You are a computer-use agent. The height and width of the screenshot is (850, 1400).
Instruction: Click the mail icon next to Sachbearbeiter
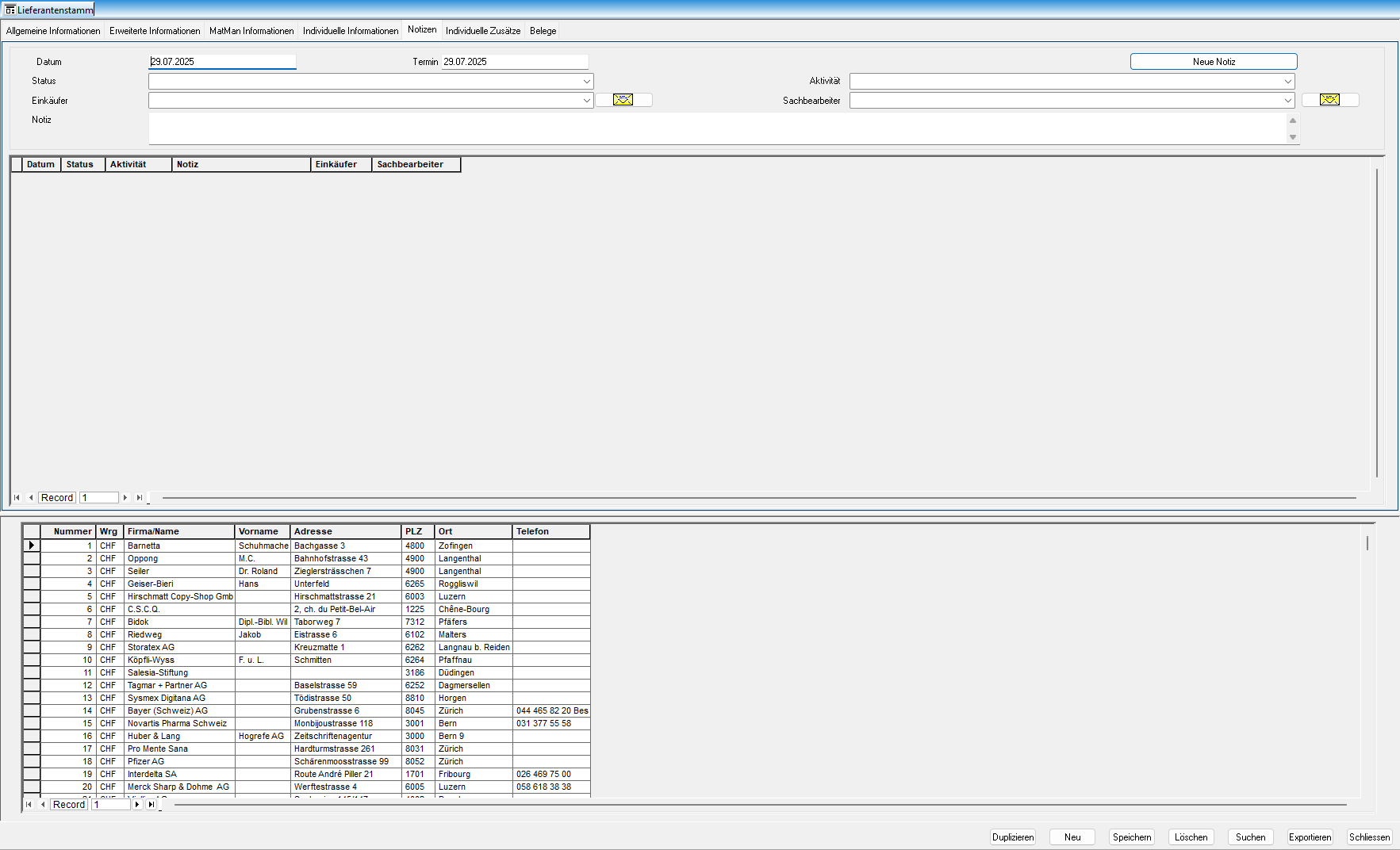tap(1329, 100)
